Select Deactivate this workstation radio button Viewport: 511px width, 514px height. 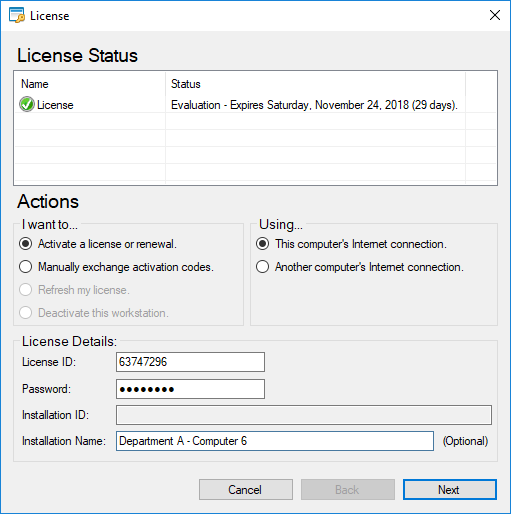[x=26, y=313]
